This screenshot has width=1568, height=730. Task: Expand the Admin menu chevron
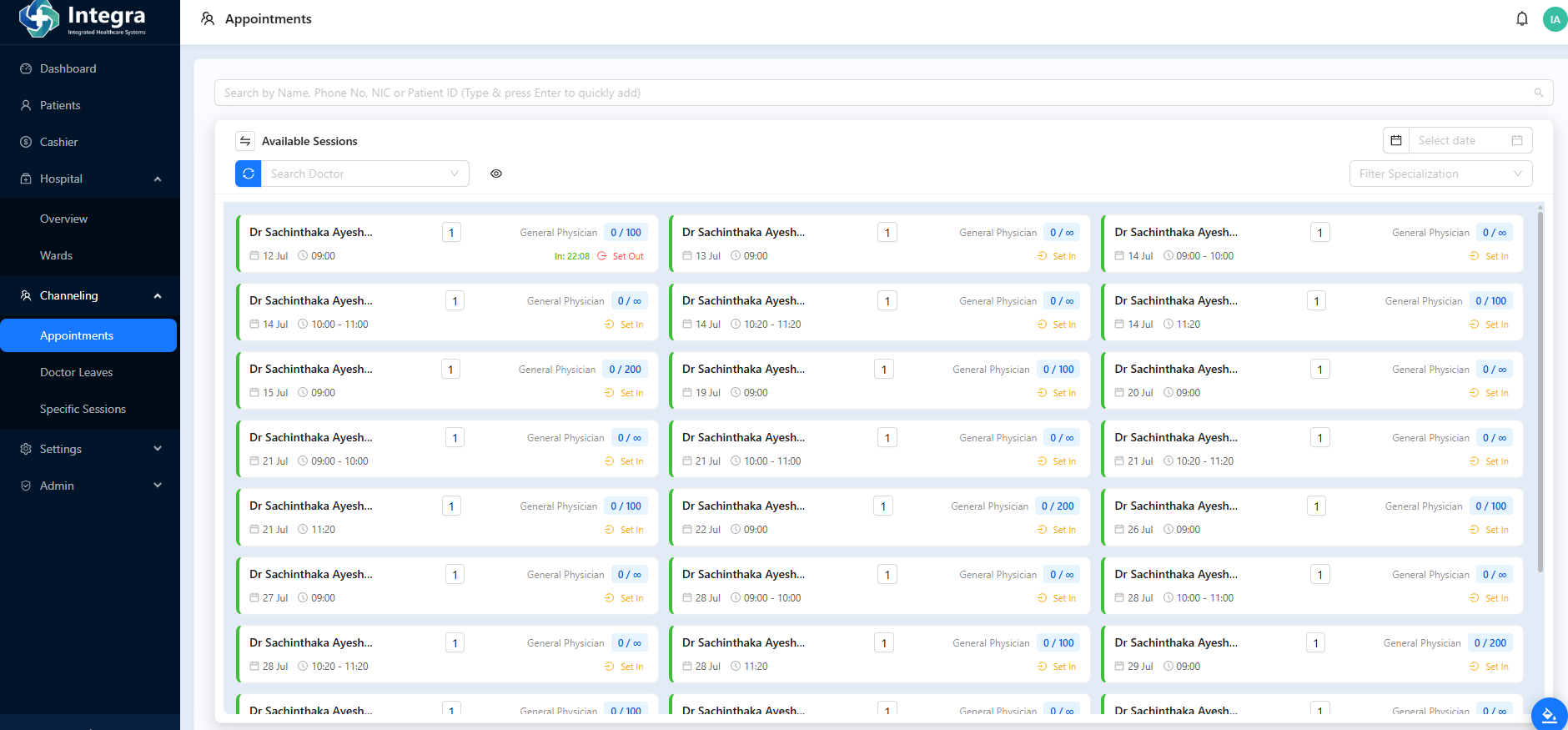158,486
